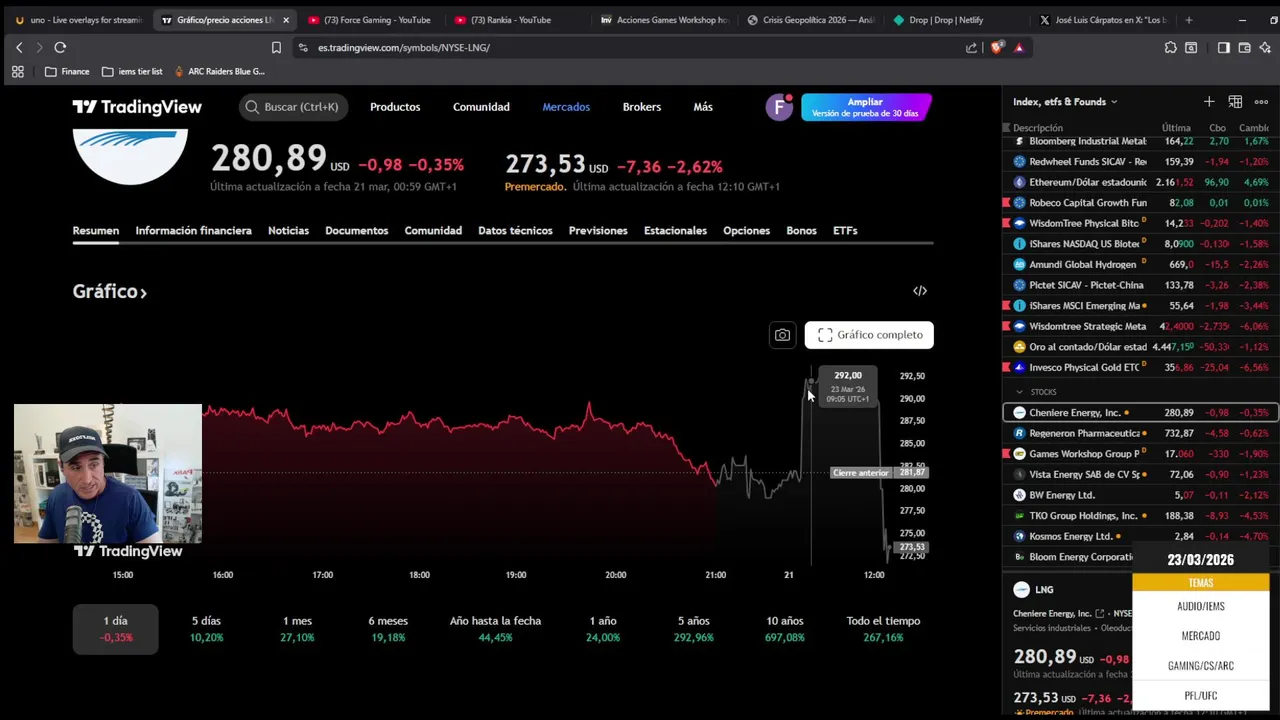Screen dimensions: 1280x720
Task: Toggle the red flag on Robeco Capital Growth row
Action: pos(1007,203)
